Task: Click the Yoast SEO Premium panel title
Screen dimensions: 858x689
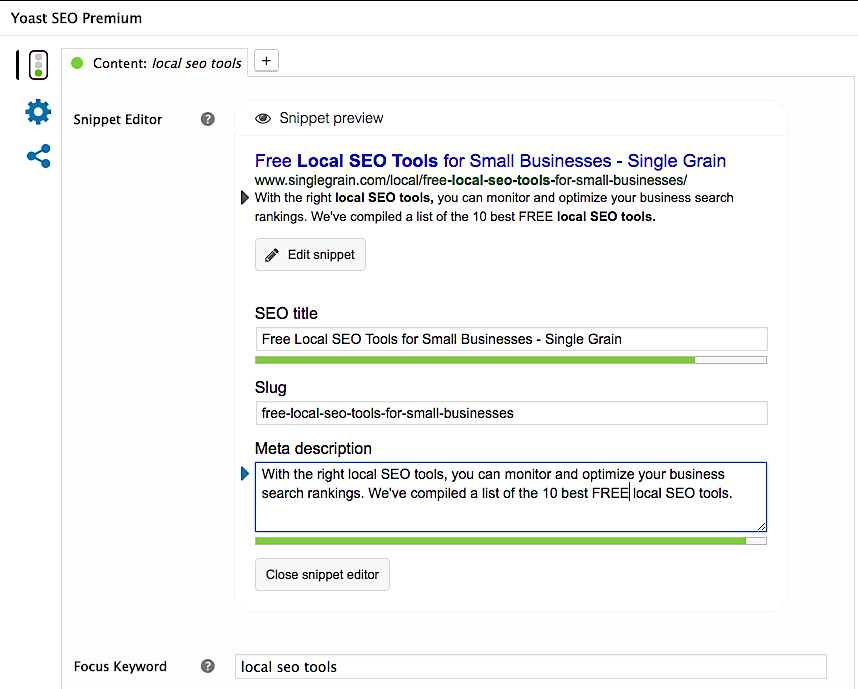Action: [x=77, y=18]
